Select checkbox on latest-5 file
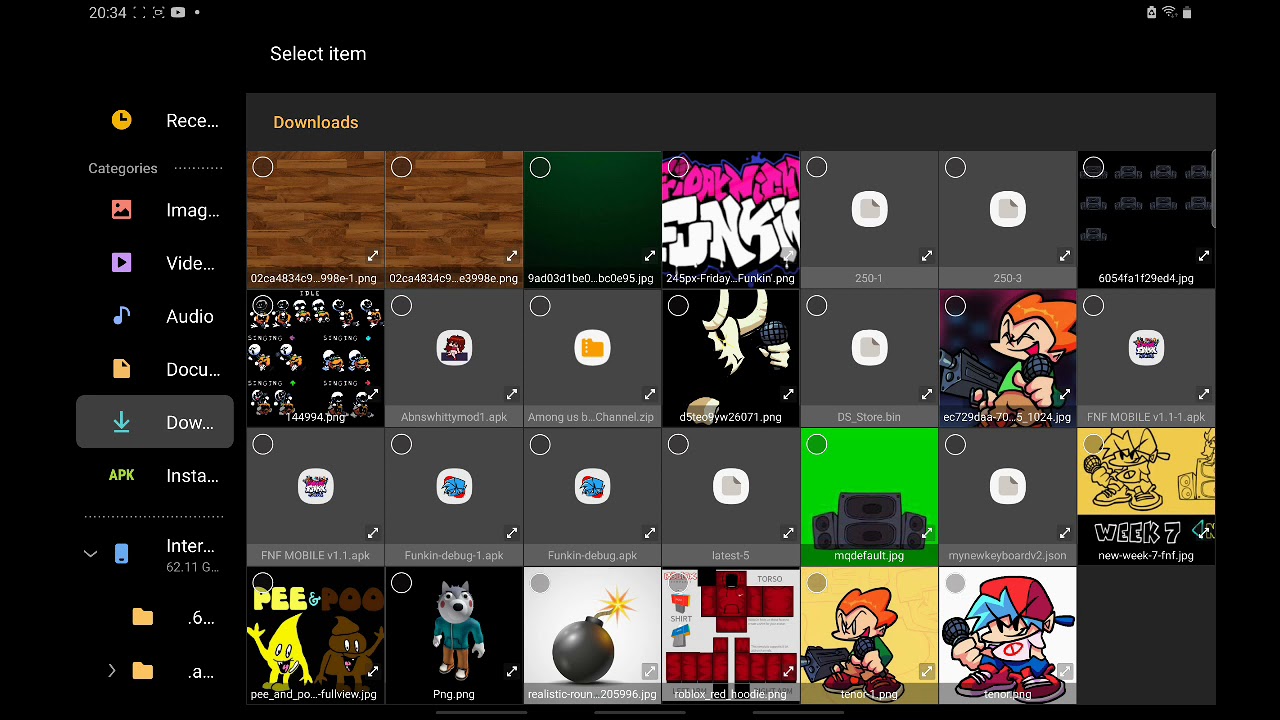The height and width of the screenshot is (720, 1280). [x=678, y=444]
